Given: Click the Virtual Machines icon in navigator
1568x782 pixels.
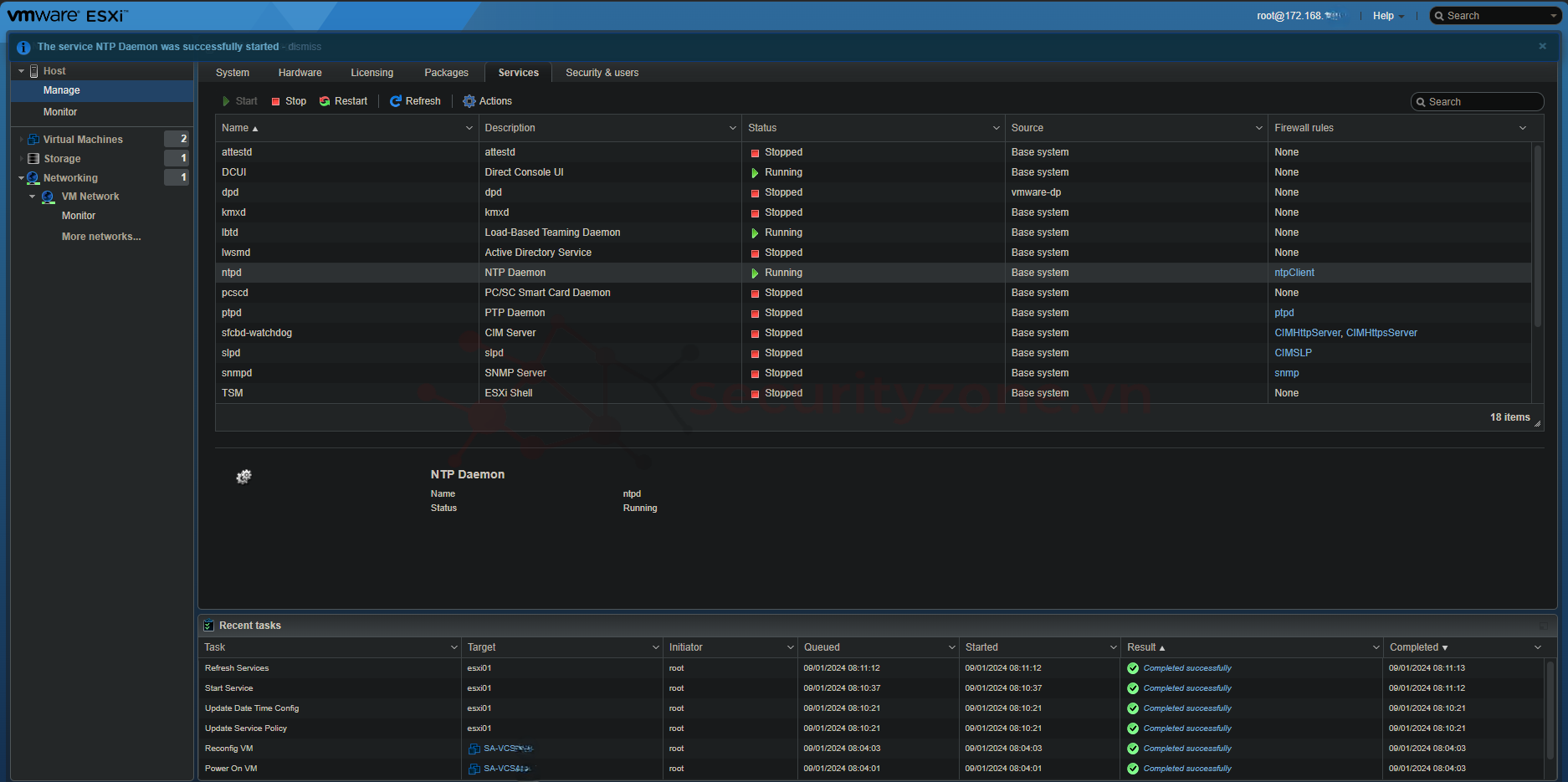Looking at the screenshot, I should [x=33, y=140].
